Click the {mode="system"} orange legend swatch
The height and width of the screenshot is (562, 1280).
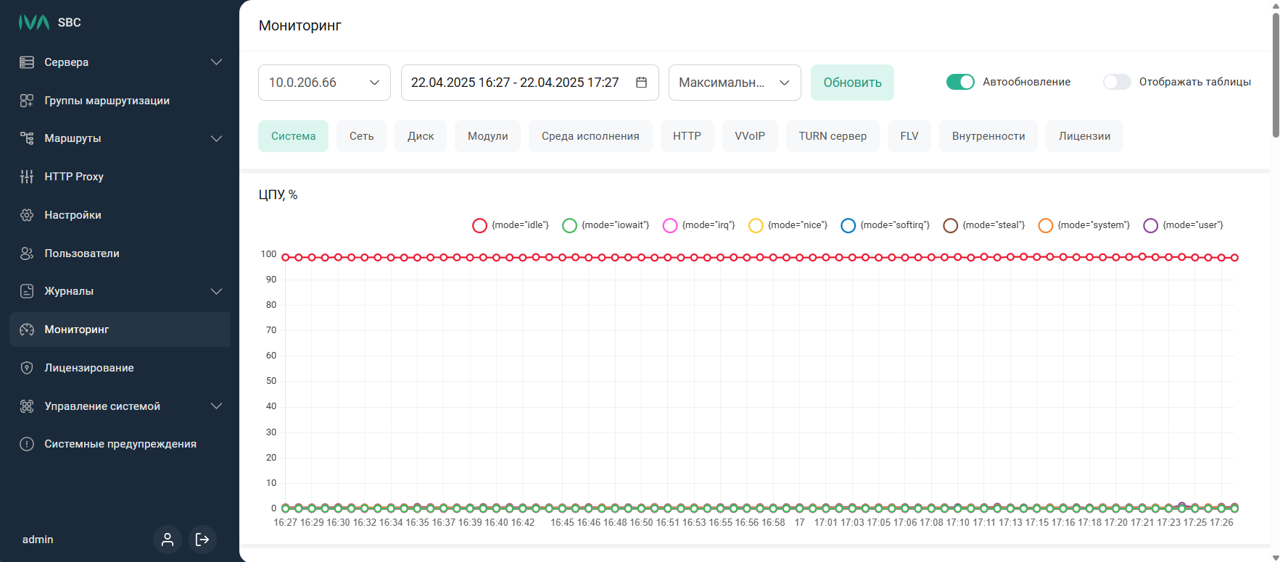[1045, 226]
